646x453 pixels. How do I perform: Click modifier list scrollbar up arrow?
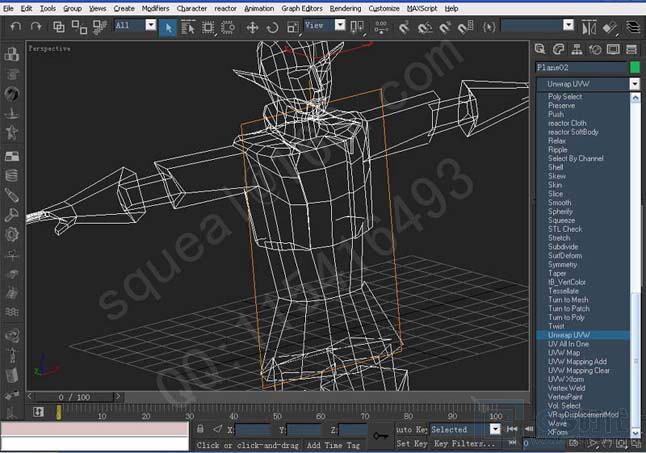635,98
